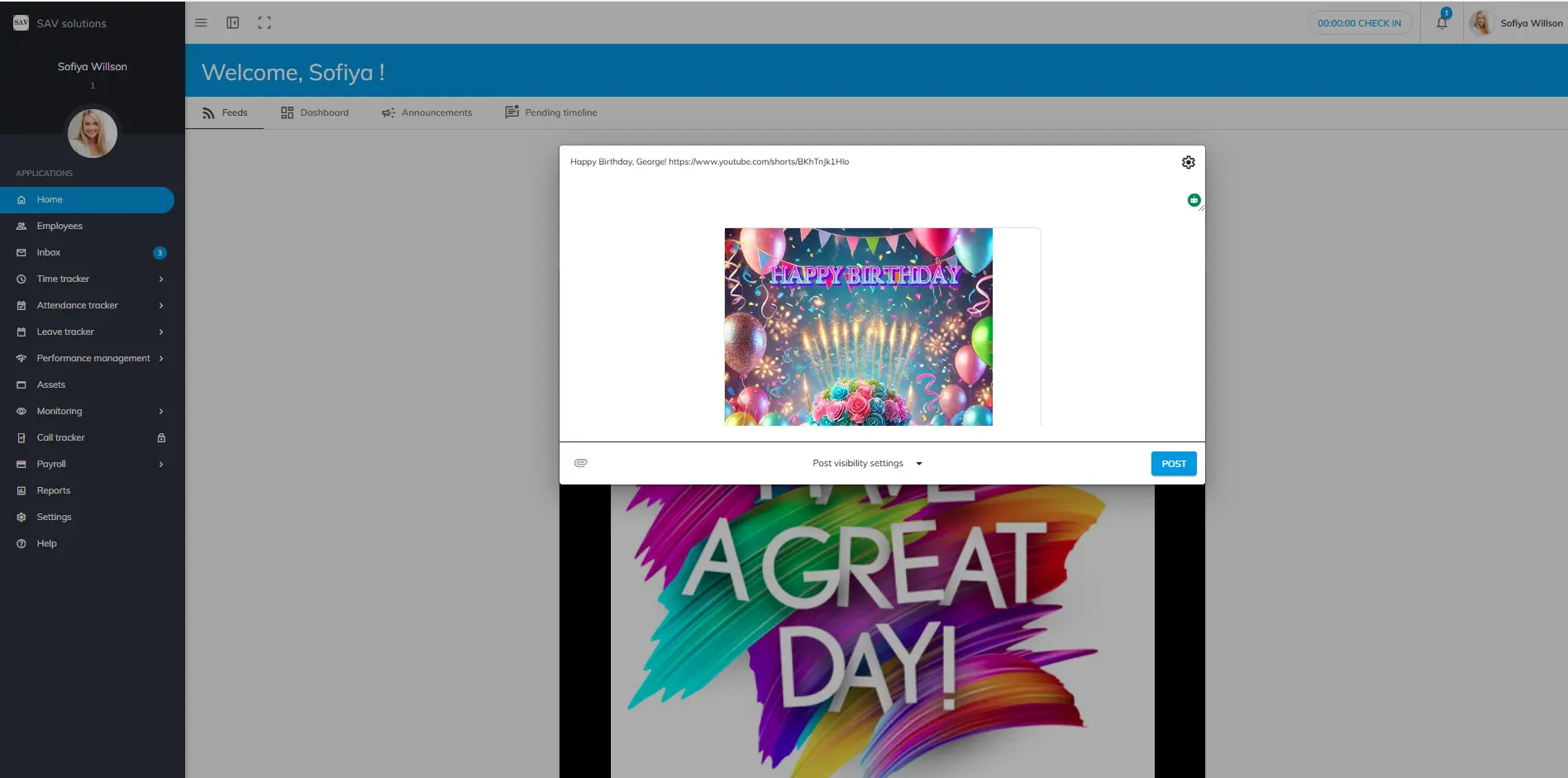Click the 00:00:00 CHECK IN button
This screenshot has width=1568, height=778.
1359,23
